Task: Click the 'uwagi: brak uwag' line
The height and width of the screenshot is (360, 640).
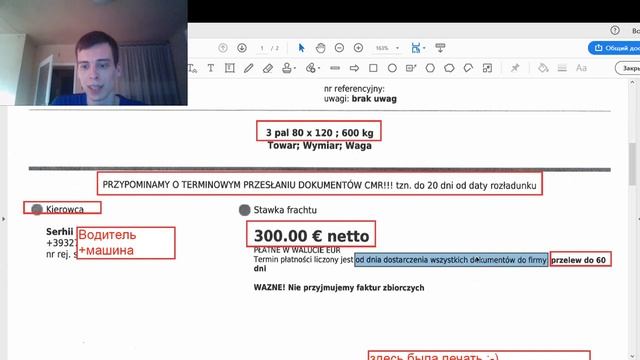Action: (360, 99)
